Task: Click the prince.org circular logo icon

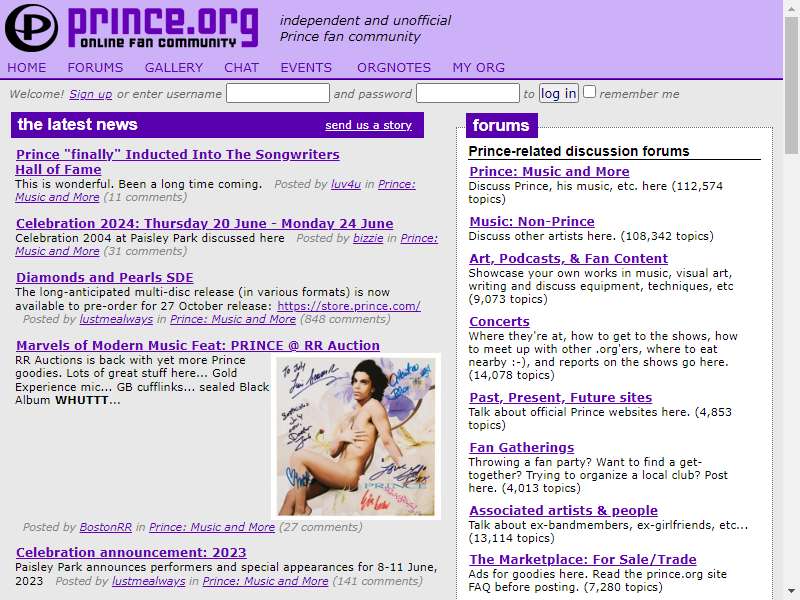Action: pyautogui.click(x=31, y=28)
